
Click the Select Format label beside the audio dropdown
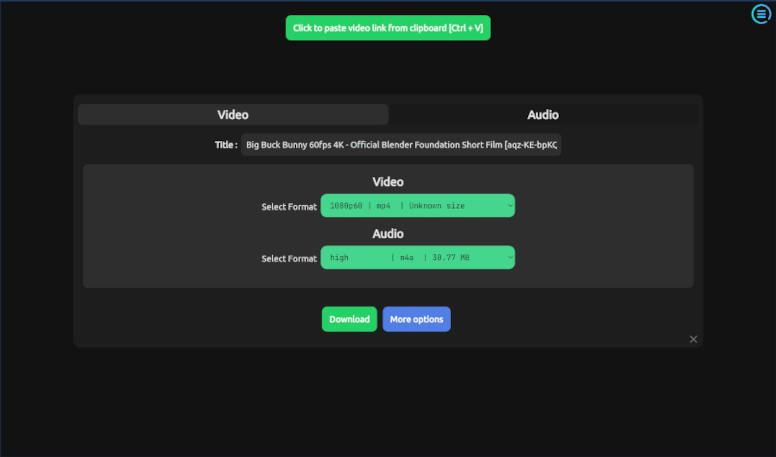click(x=289, y=259)
